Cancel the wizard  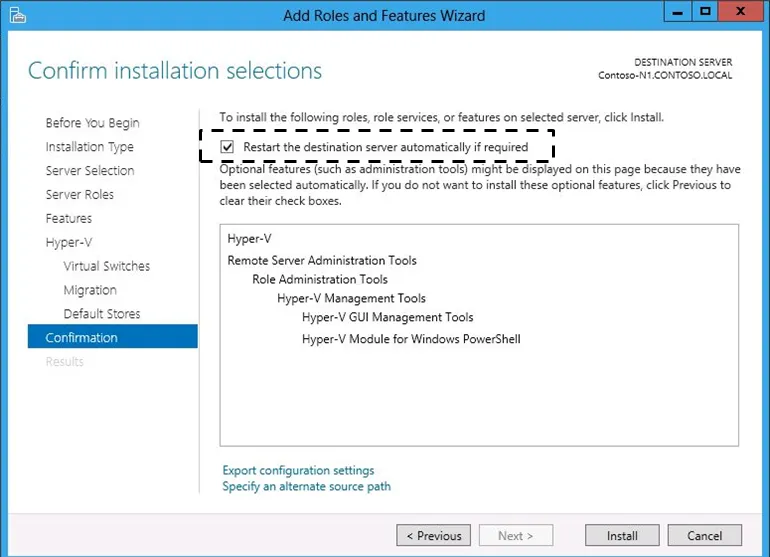[x=705, y=535]
